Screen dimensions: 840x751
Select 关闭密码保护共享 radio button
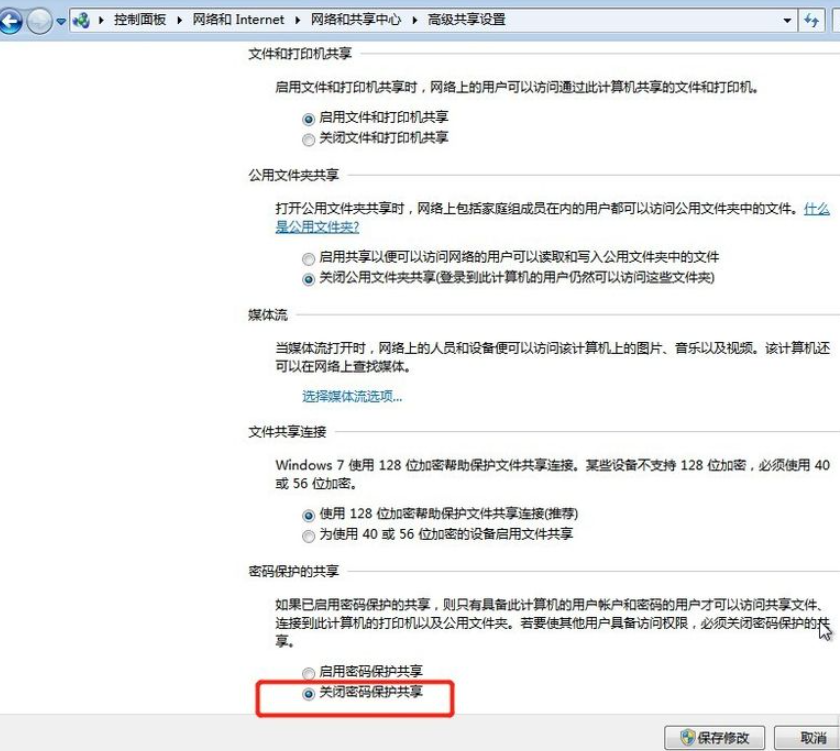(308, 693)
